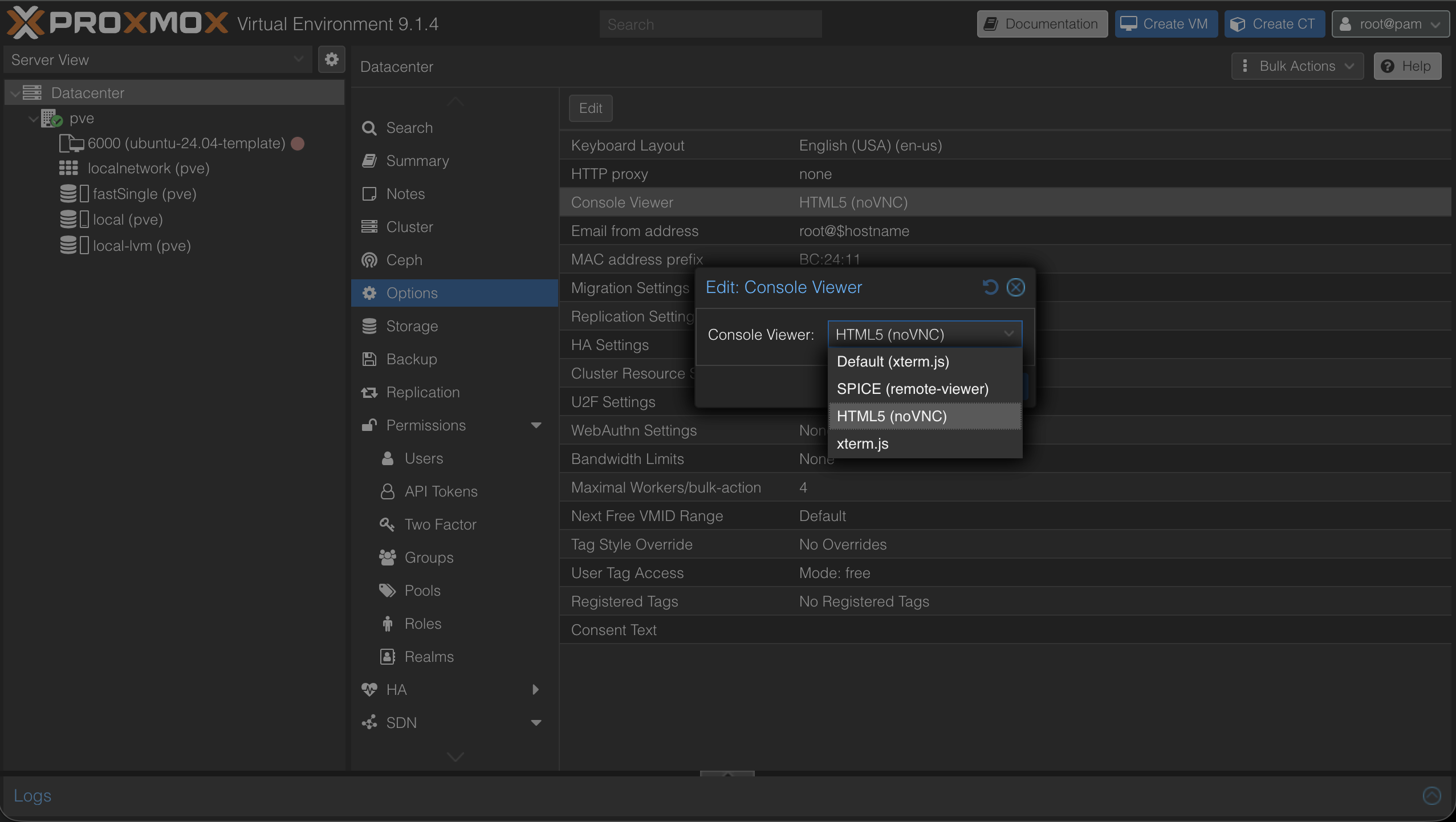Click the Two Factor authentication icon

[387, 524]
